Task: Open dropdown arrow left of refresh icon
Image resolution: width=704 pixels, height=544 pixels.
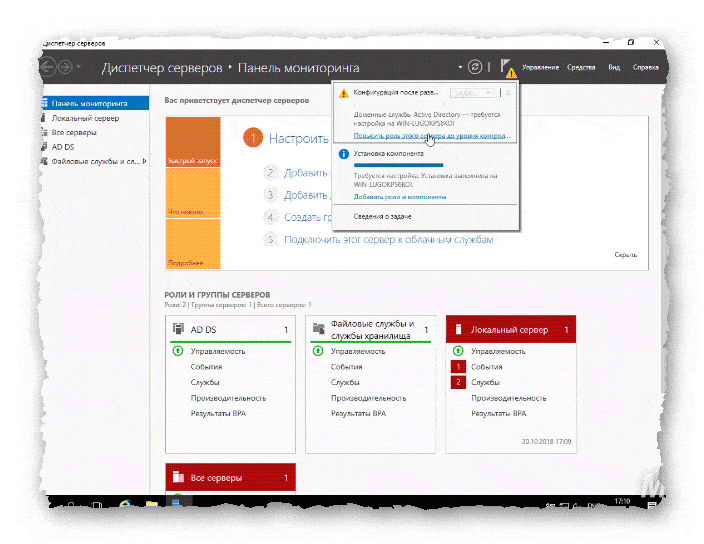Action: click(460, 67)
